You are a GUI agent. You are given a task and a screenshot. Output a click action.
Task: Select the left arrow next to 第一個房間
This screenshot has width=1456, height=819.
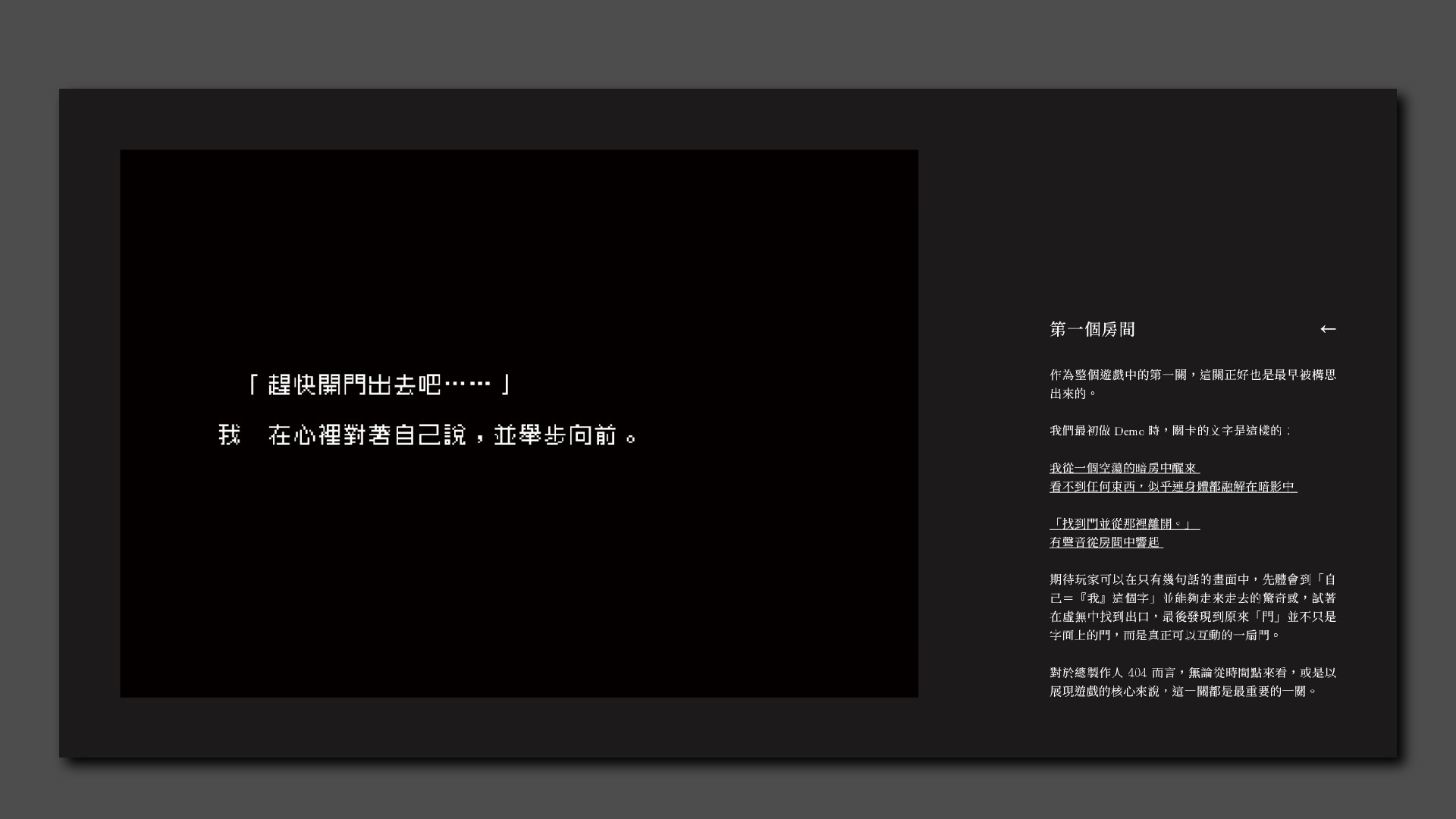click(x=1329, y=329)
